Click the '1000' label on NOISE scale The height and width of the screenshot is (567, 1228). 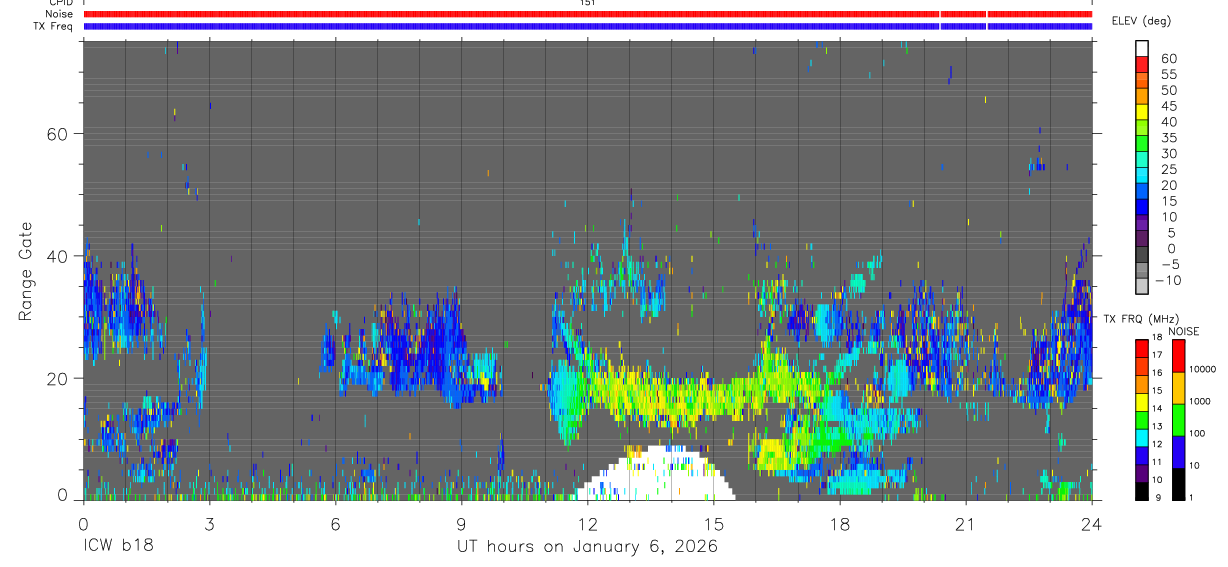(x=1201, y=401)
